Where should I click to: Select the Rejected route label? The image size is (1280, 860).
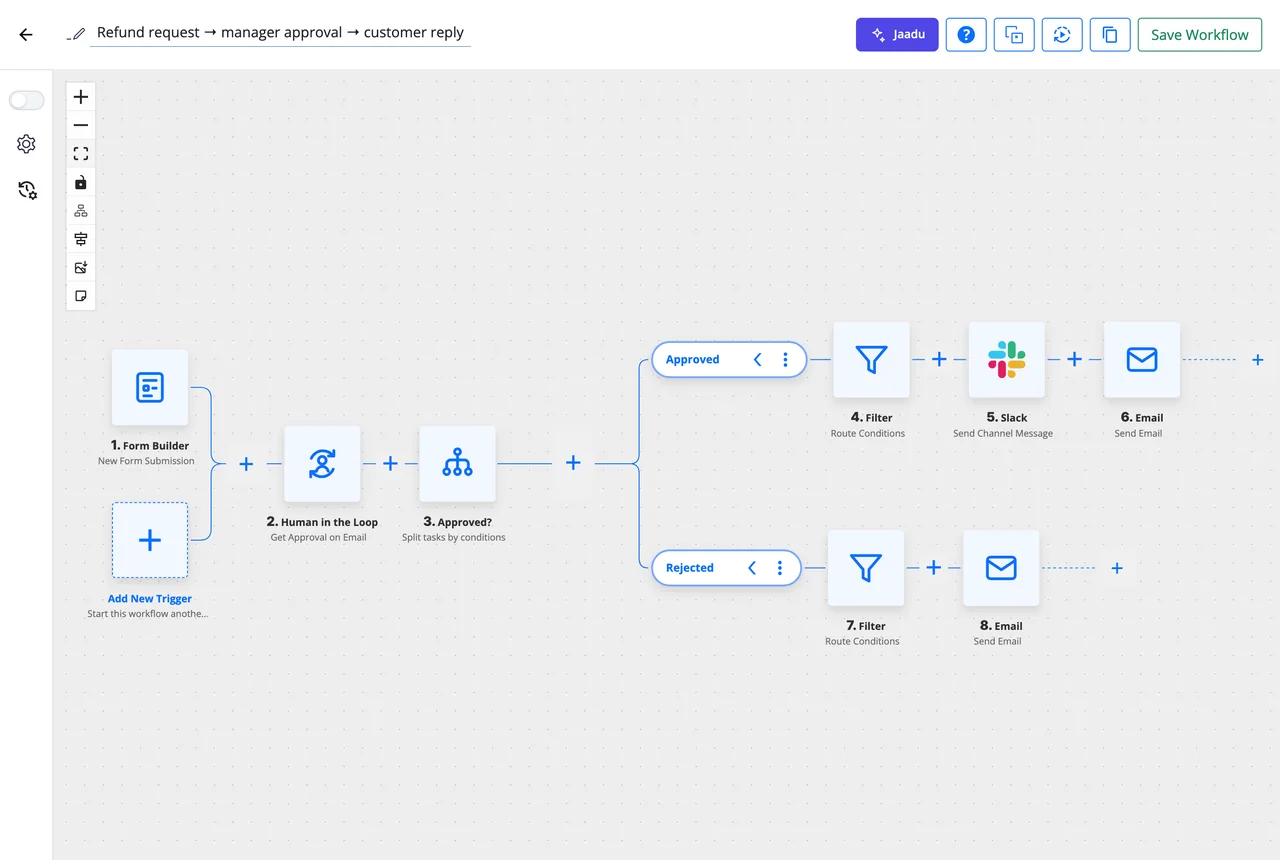tap(690, 567)
